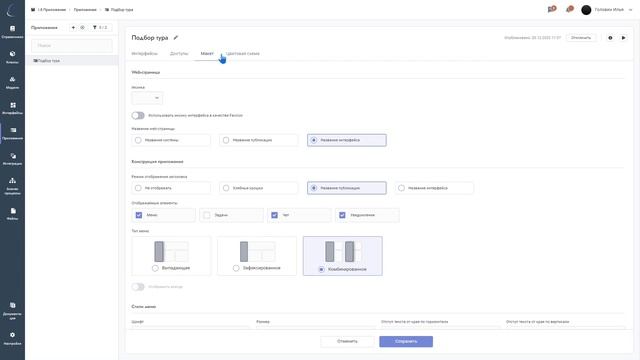The image size is (640, 360).
Task: Click the Подбор тура page title
Action: coord(150,38)
